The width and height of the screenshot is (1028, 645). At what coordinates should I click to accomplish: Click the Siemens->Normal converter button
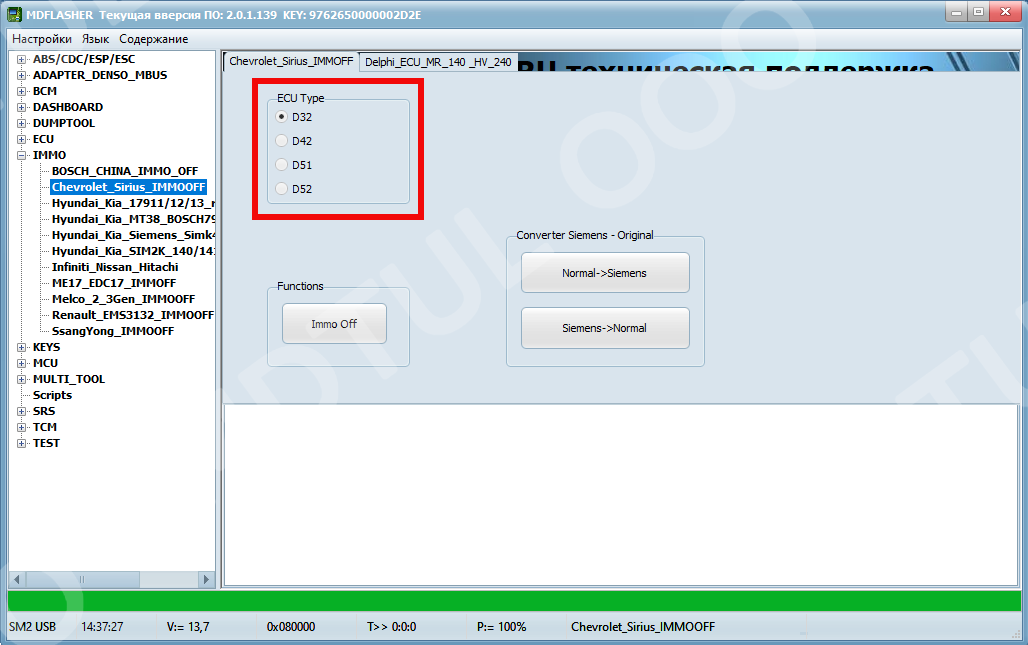tap(604, 328)
